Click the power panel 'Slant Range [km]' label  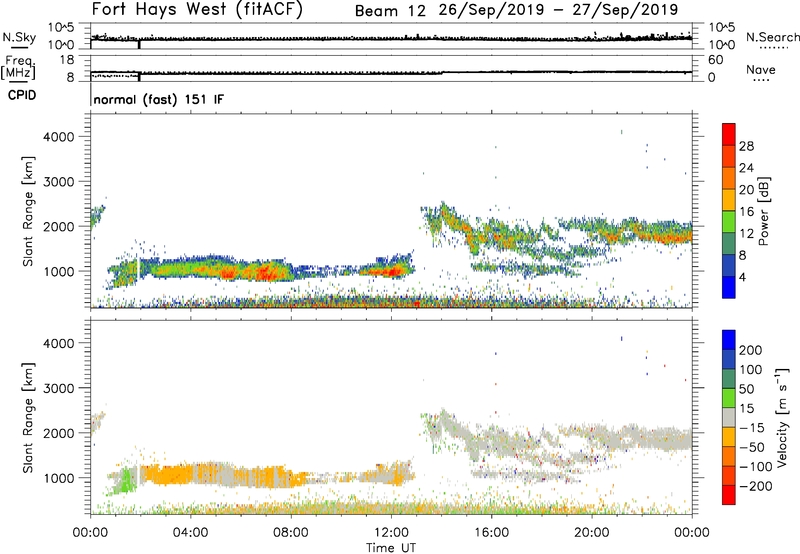28,211
